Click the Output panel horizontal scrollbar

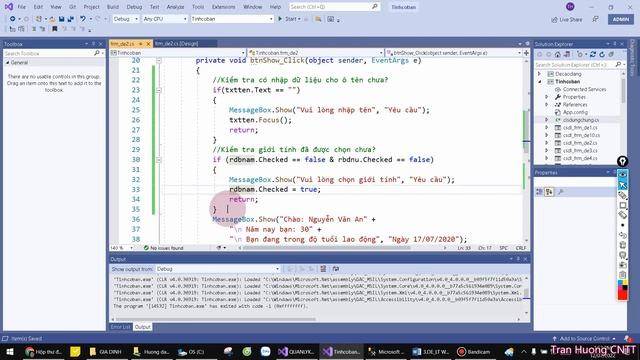(216, 319)
